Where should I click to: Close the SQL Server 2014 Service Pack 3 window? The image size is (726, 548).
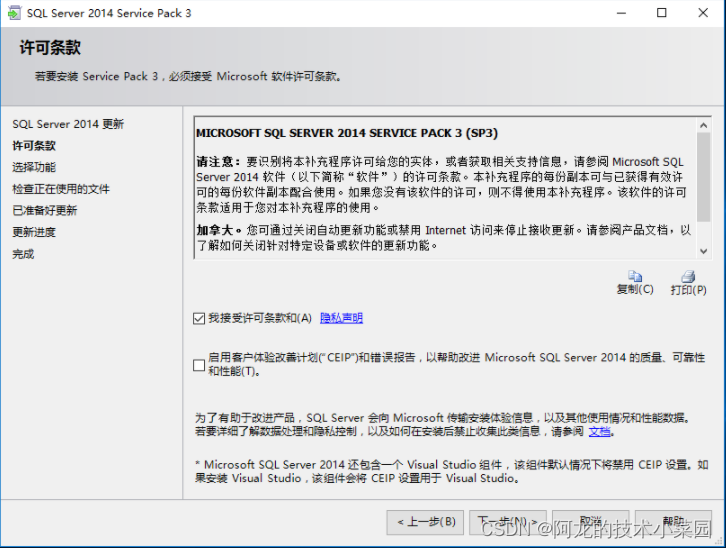coord(703,13)
